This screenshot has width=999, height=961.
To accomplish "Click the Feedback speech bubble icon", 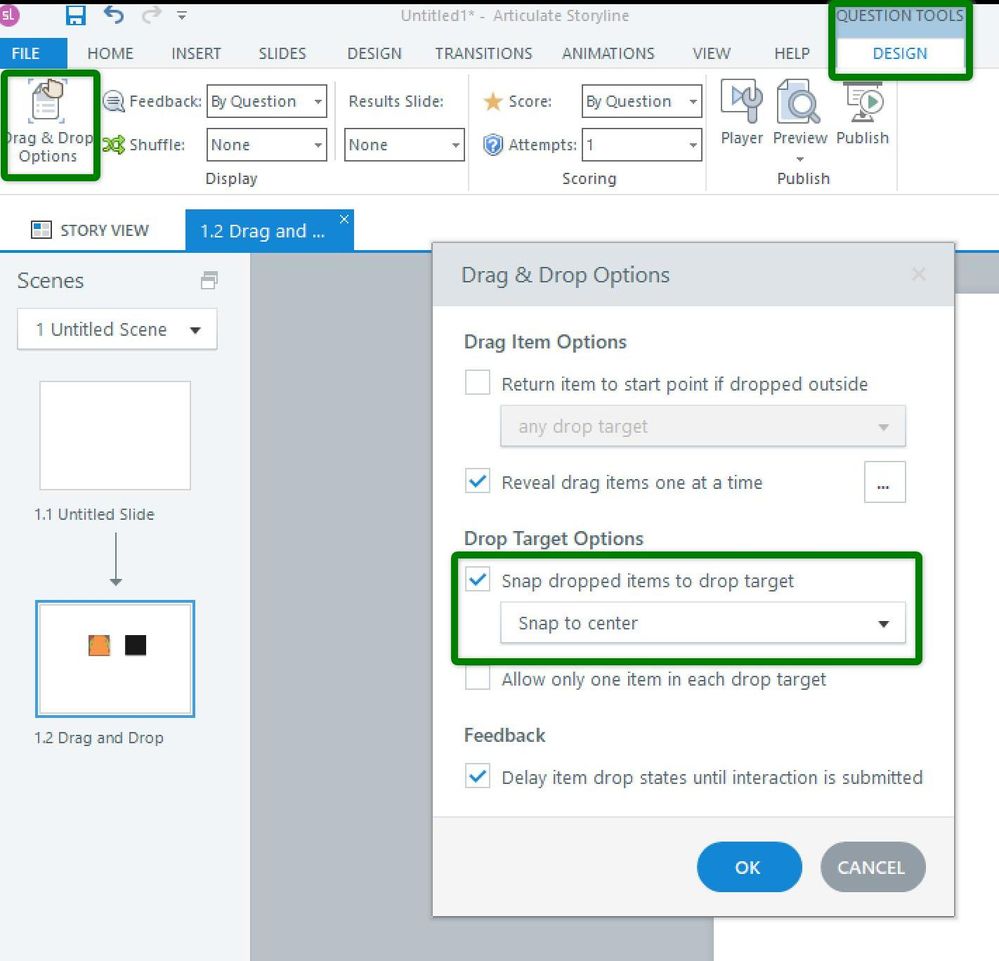I will pos(113,101).
